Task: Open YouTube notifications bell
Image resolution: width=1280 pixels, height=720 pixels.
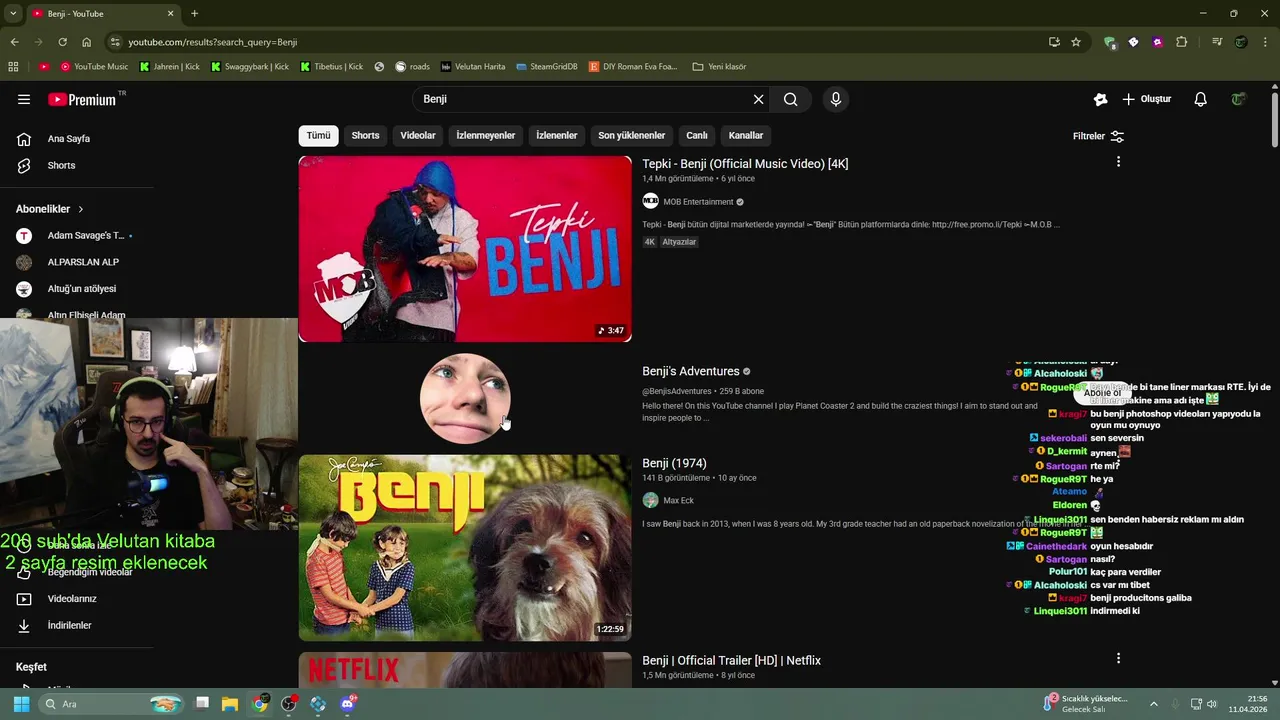Action: pos(1200,99)
